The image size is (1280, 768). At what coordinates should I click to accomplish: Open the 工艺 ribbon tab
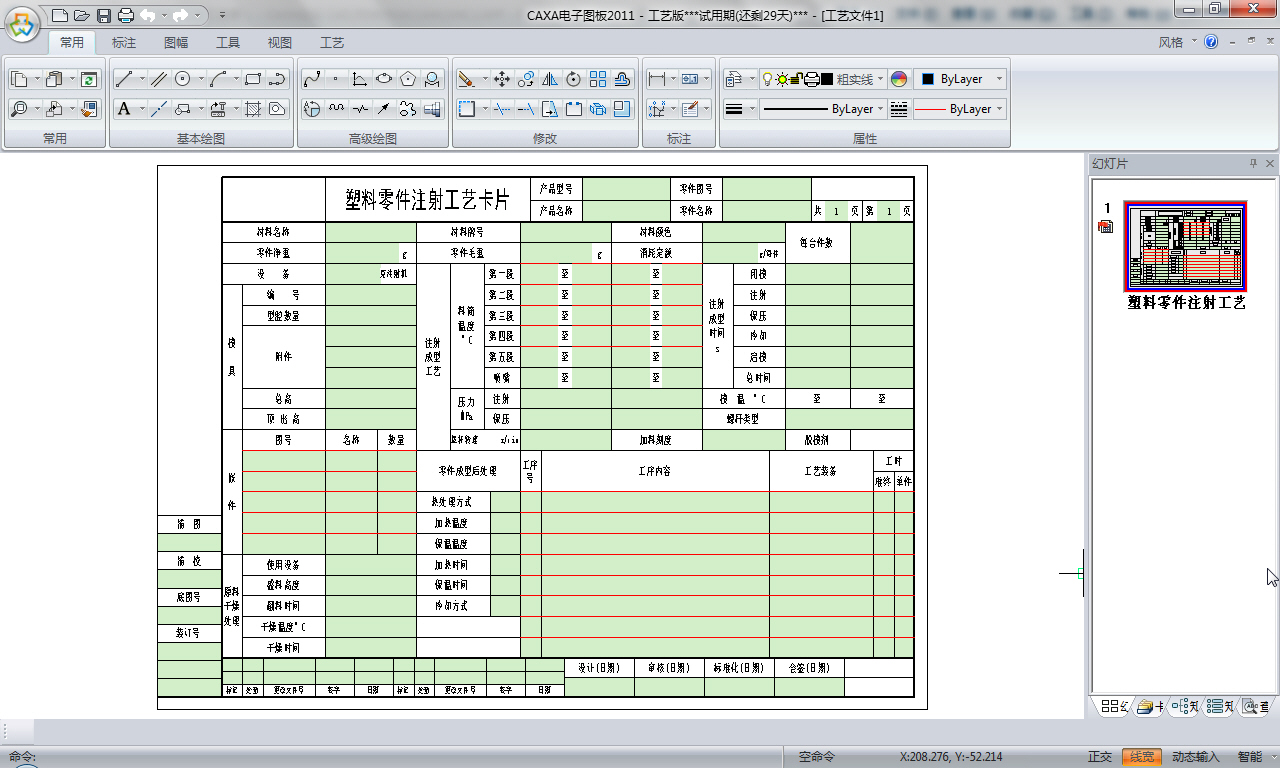[x=332, y=43]
